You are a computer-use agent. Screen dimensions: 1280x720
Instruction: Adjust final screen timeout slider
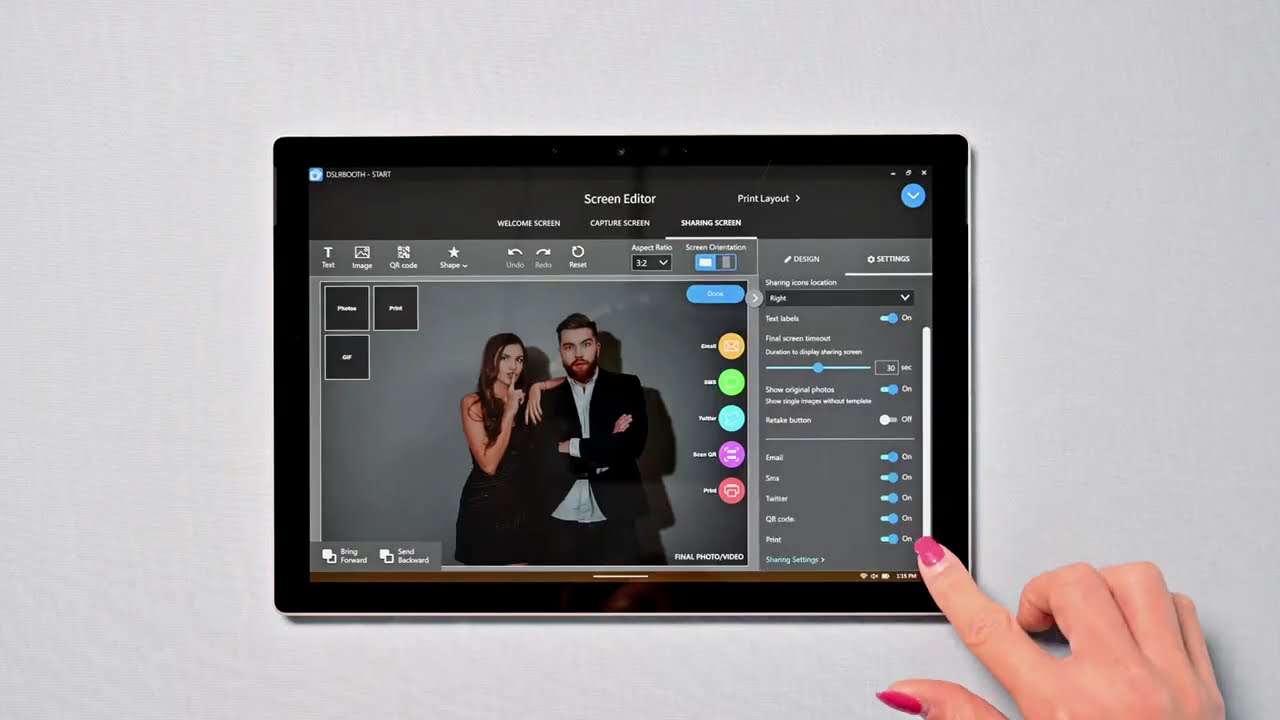click(x=817, y=368)
